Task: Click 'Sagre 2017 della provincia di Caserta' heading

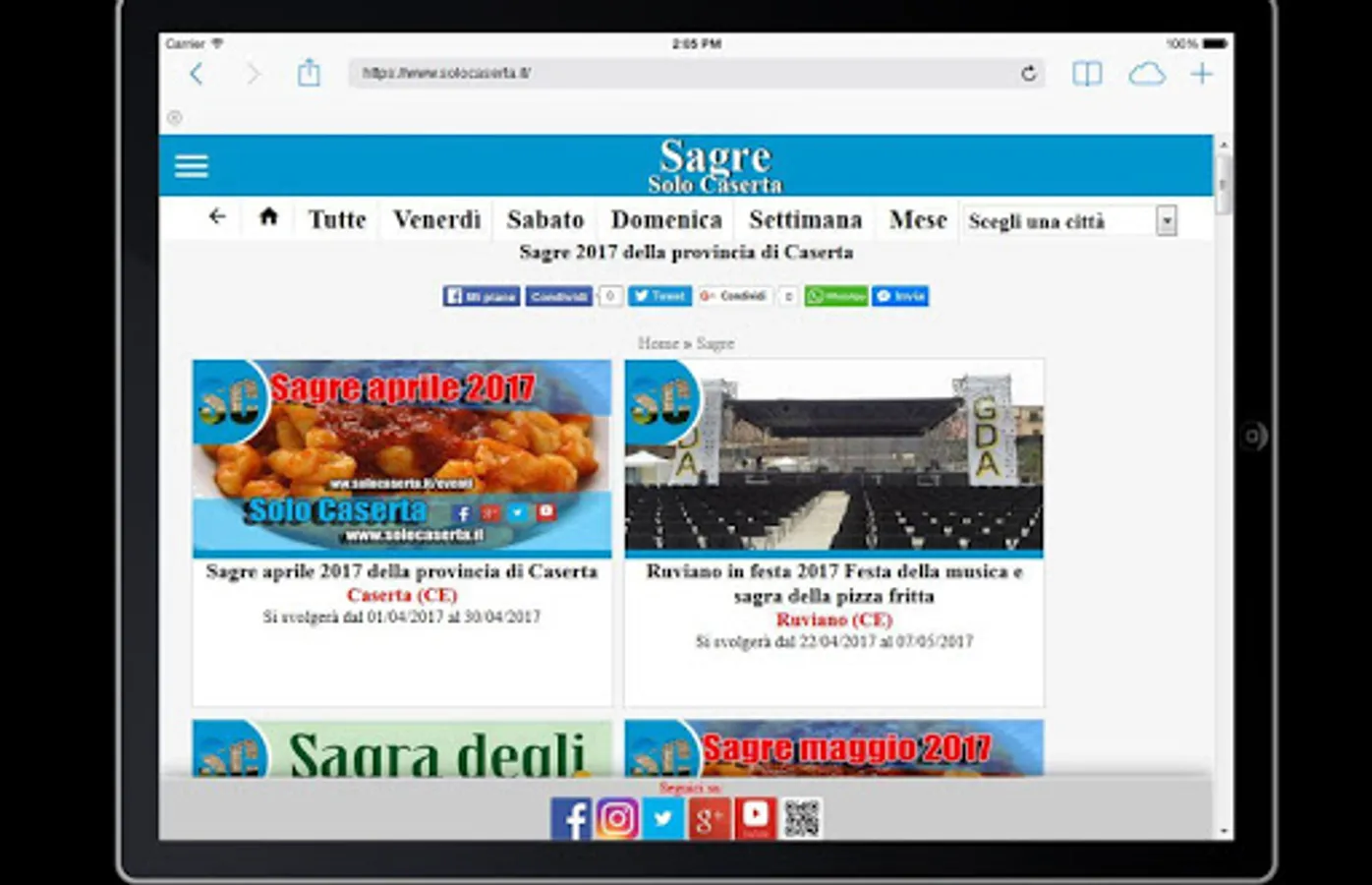Action: [x=686, y=253]
